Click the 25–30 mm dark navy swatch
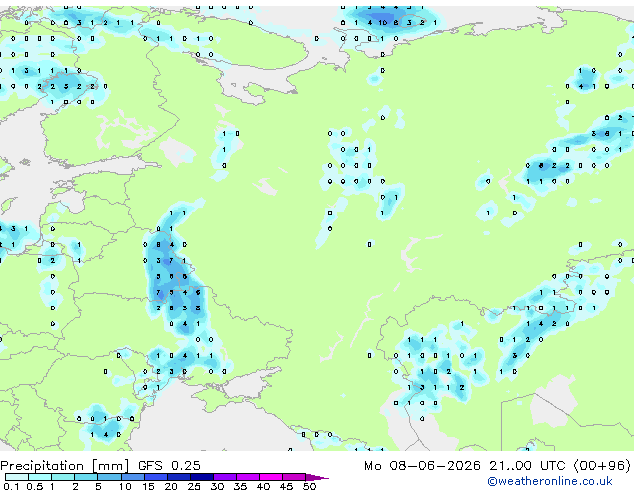The height and width of the screenshot is (490, 634). tap(201, 477)
